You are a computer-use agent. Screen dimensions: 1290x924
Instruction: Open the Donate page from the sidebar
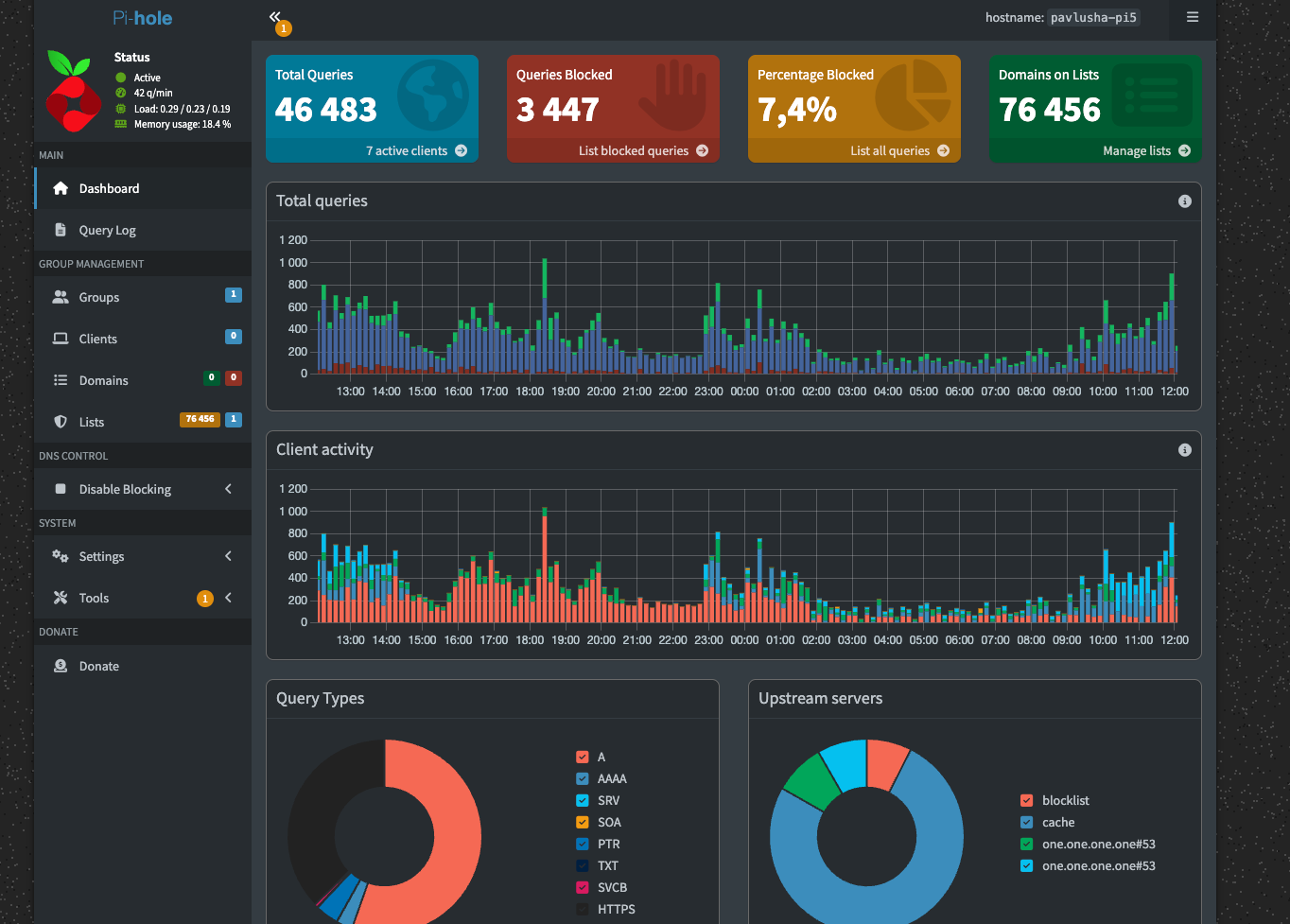[x=61, y=666]
